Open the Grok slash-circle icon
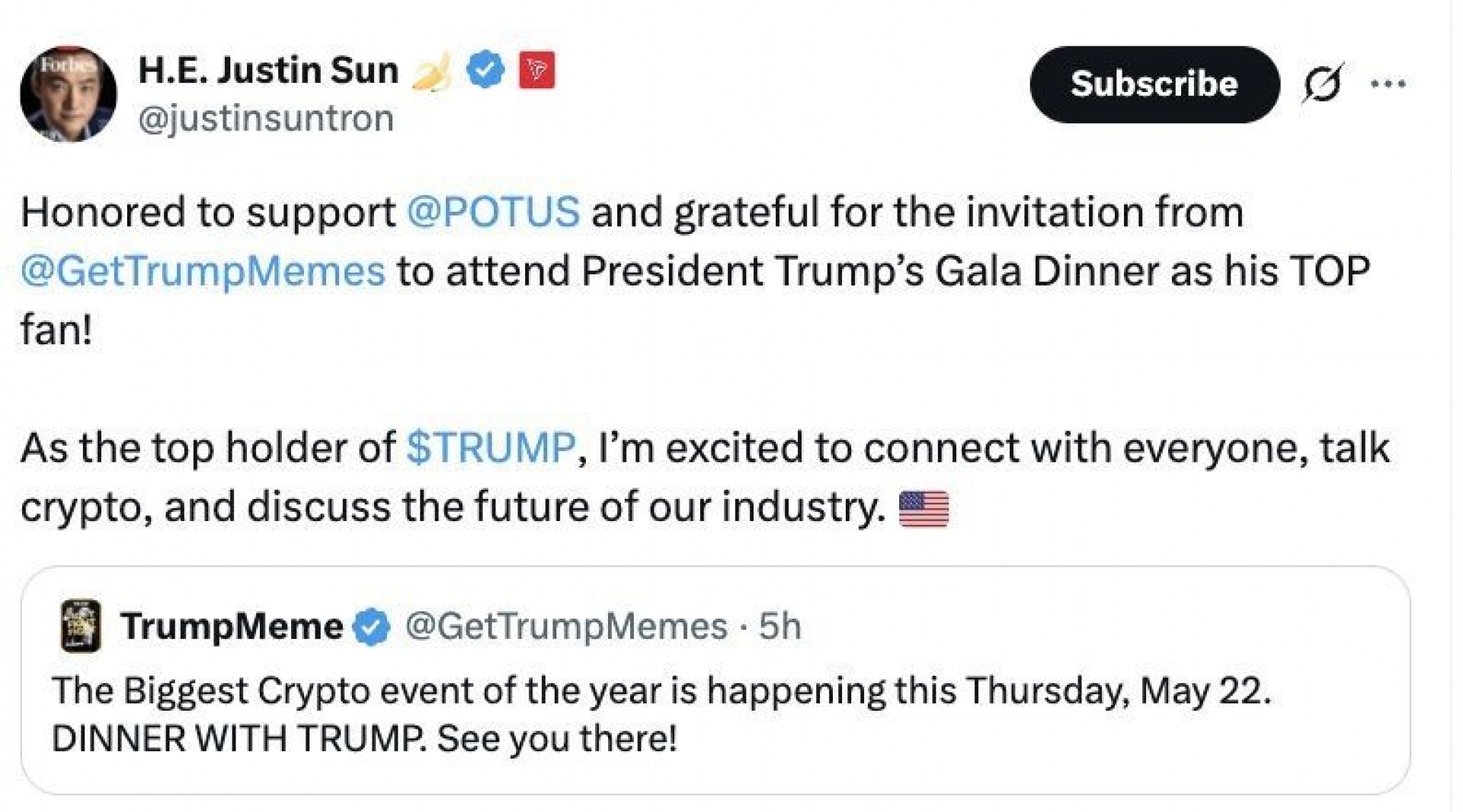Viewport: 1463px width, 812px height. [x=1323, y=83]
